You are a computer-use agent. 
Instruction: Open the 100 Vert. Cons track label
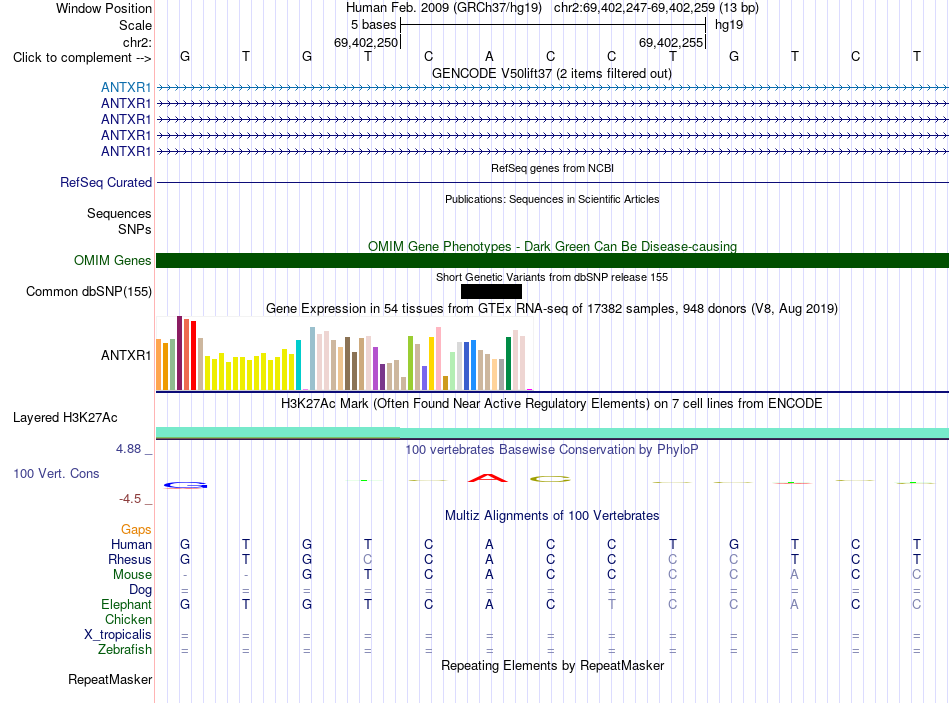[x=56, y=473]
